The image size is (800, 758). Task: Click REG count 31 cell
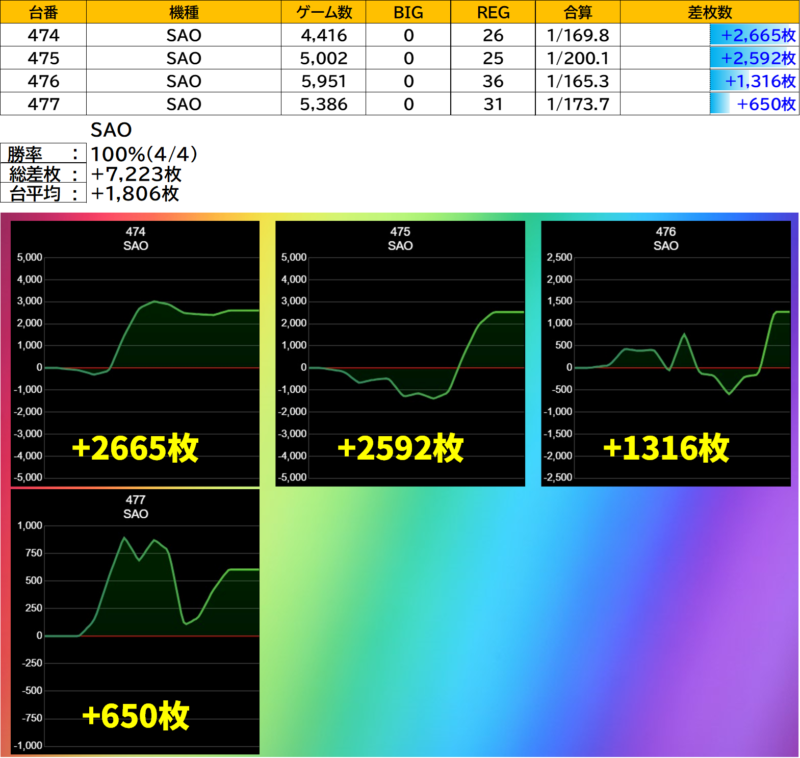493,104
